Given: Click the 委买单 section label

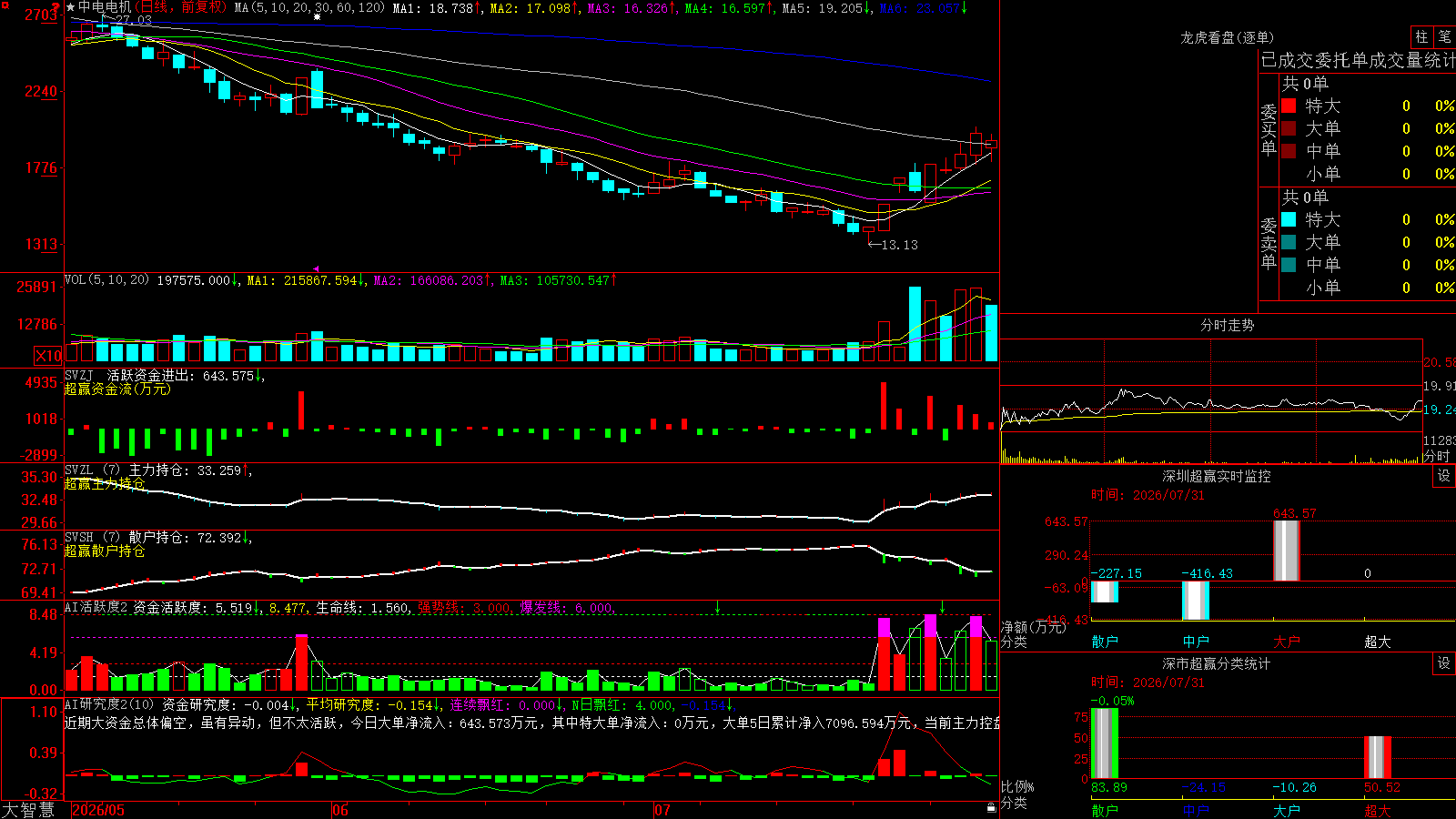Looking at the screenshot, I should (x=1269, y=129).
